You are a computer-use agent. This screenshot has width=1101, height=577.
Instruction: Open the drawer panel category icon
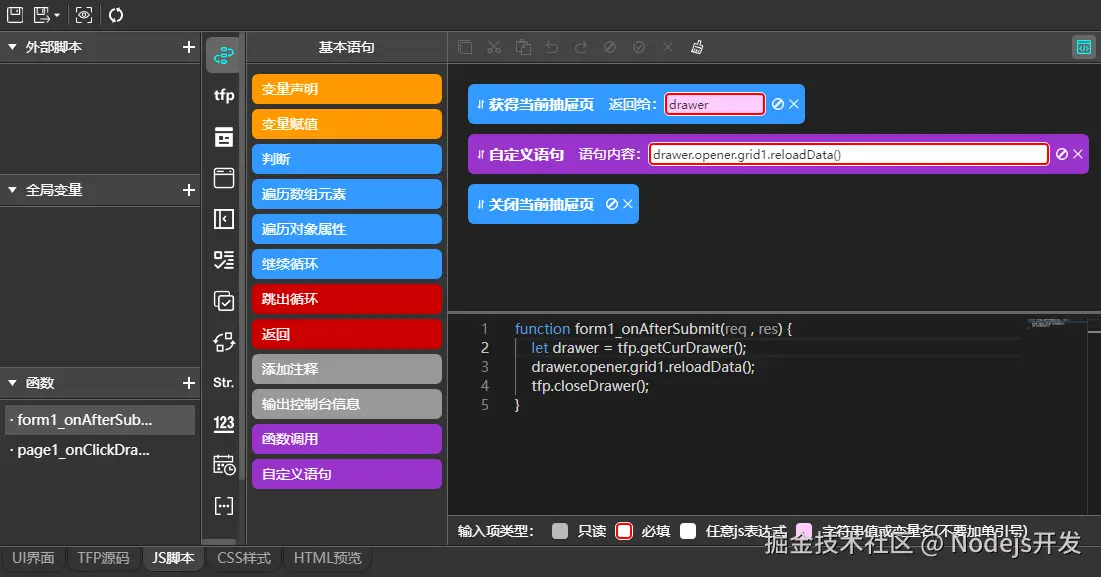pos(223,219)
